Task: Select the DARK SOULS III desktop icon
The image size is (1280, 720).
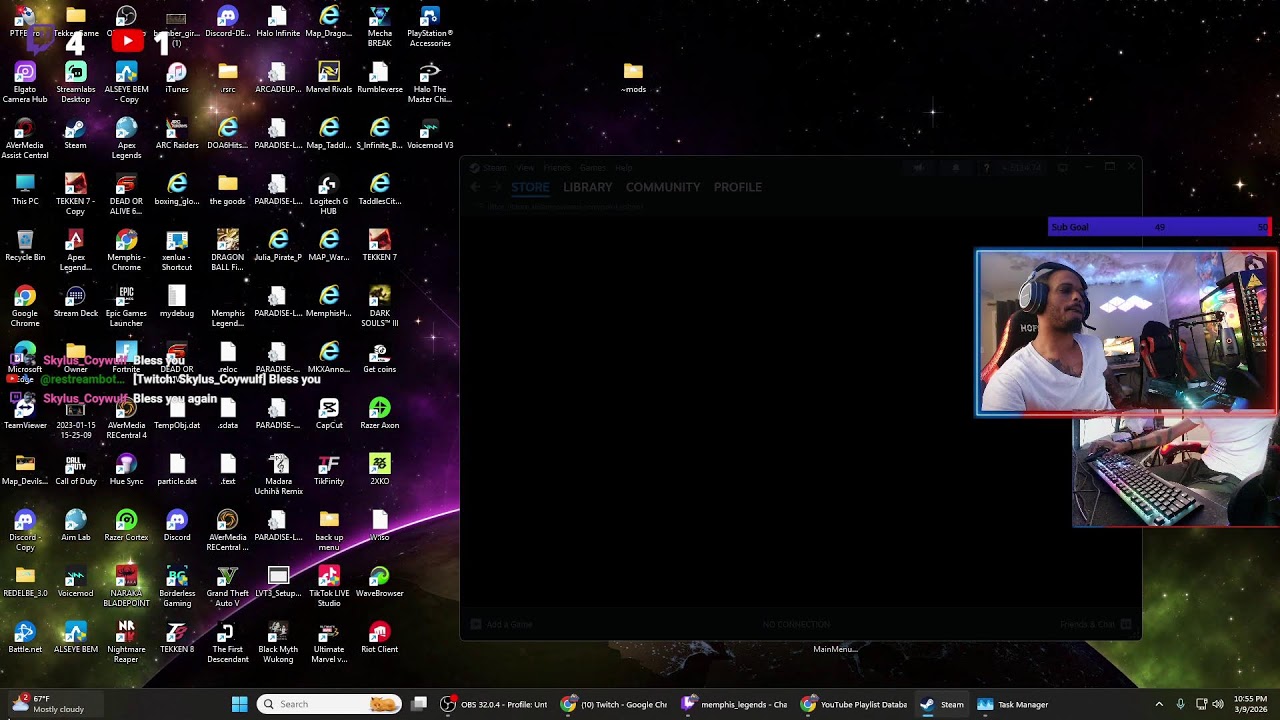Action: (x=379, y=306)
